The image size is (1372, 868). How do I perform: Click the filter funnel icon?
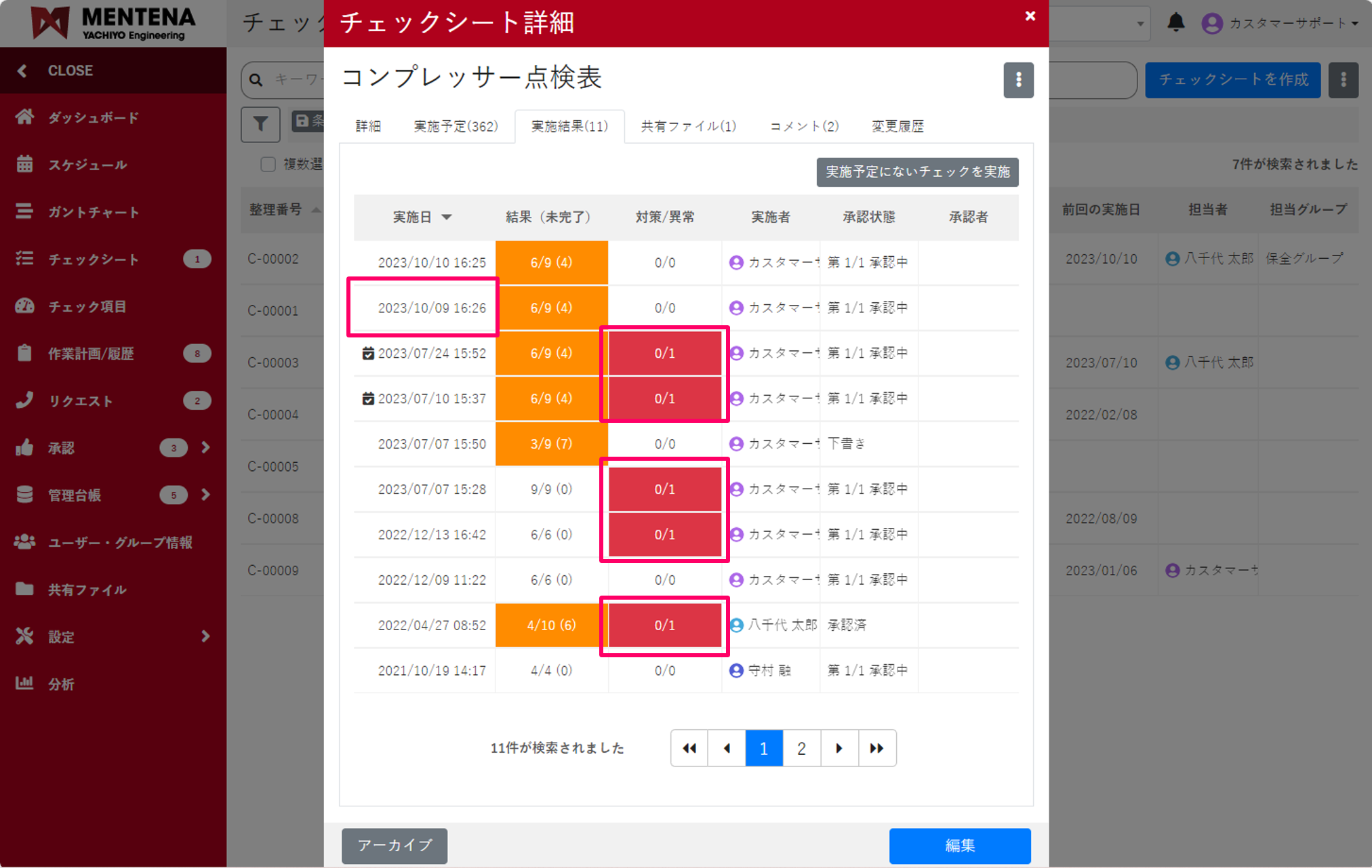pos(260,124)
